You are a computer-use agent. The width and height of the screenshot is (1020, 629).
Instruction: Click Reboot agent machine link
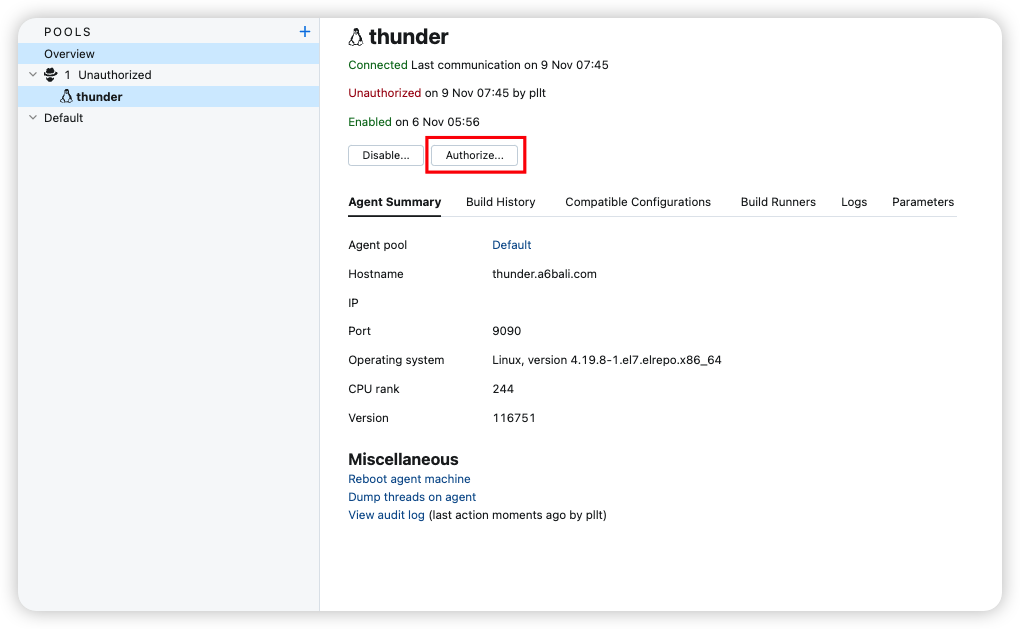tap(409, 479)
